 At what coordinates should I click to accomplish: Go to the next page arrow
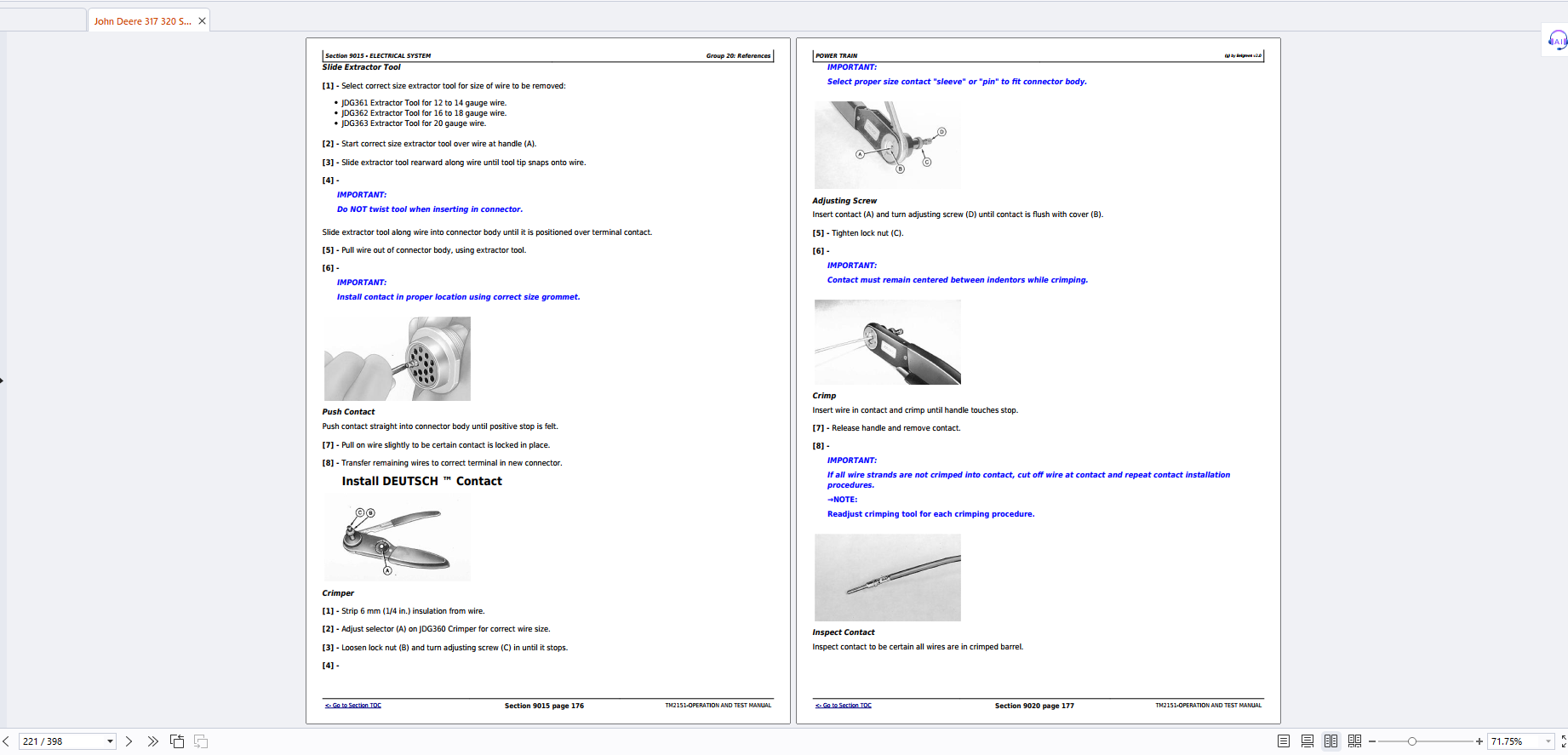click(129, 741)
